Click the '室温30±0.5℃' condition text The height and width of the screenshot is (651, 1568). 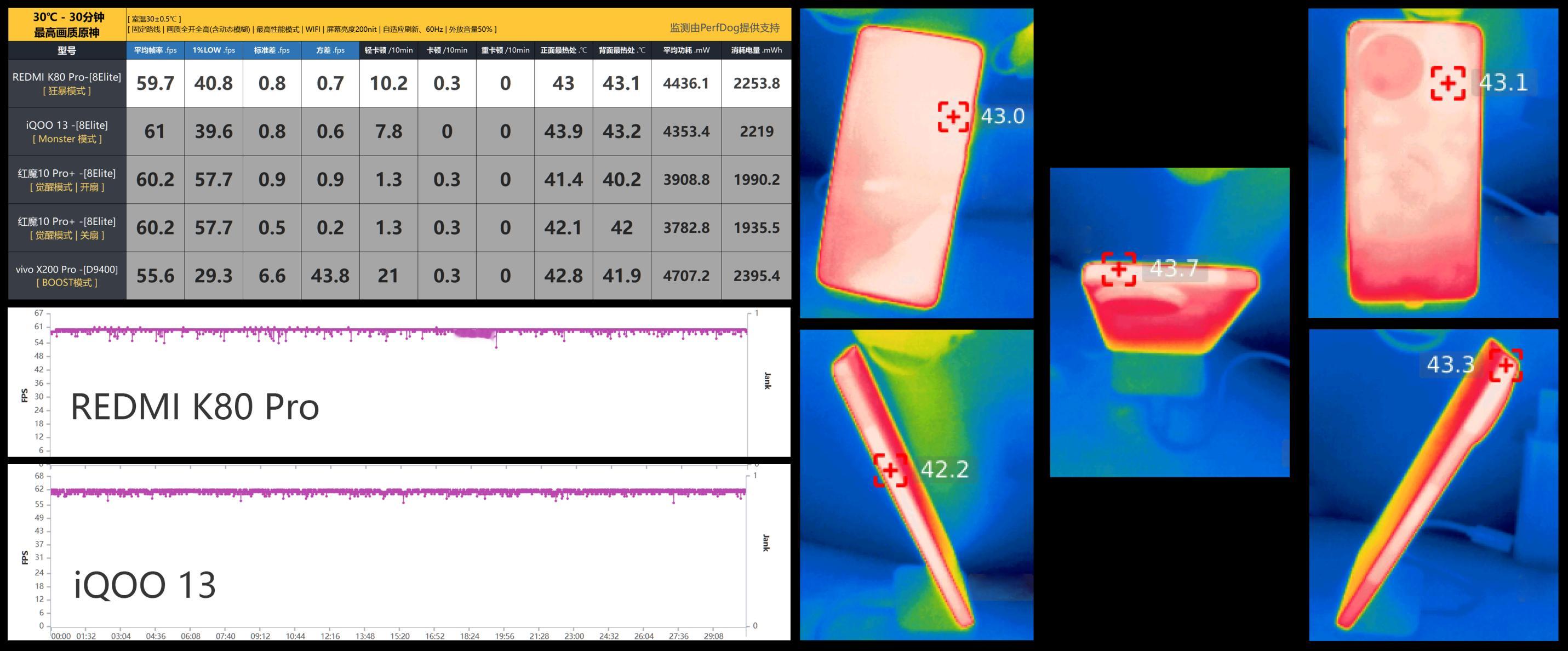(156, 20)
